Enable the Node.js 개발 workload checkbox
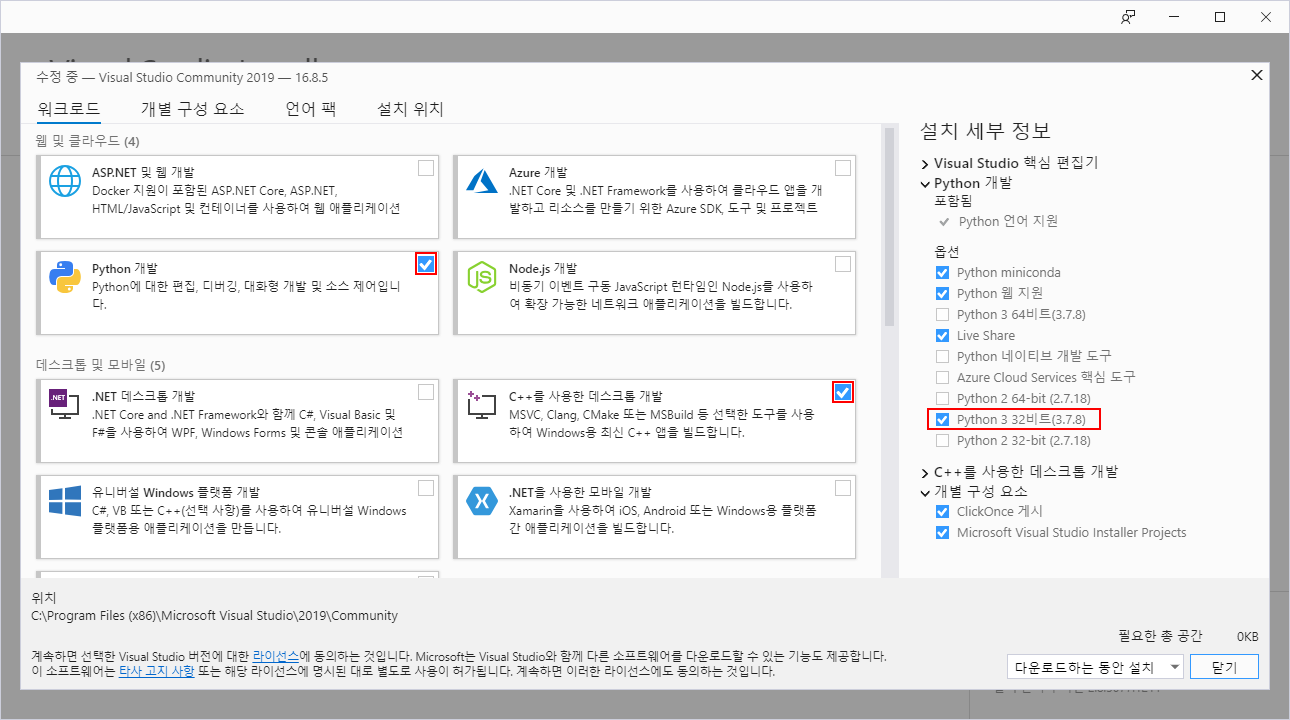The width and height of the screenshot is (1290, 720). coord(843,264)
